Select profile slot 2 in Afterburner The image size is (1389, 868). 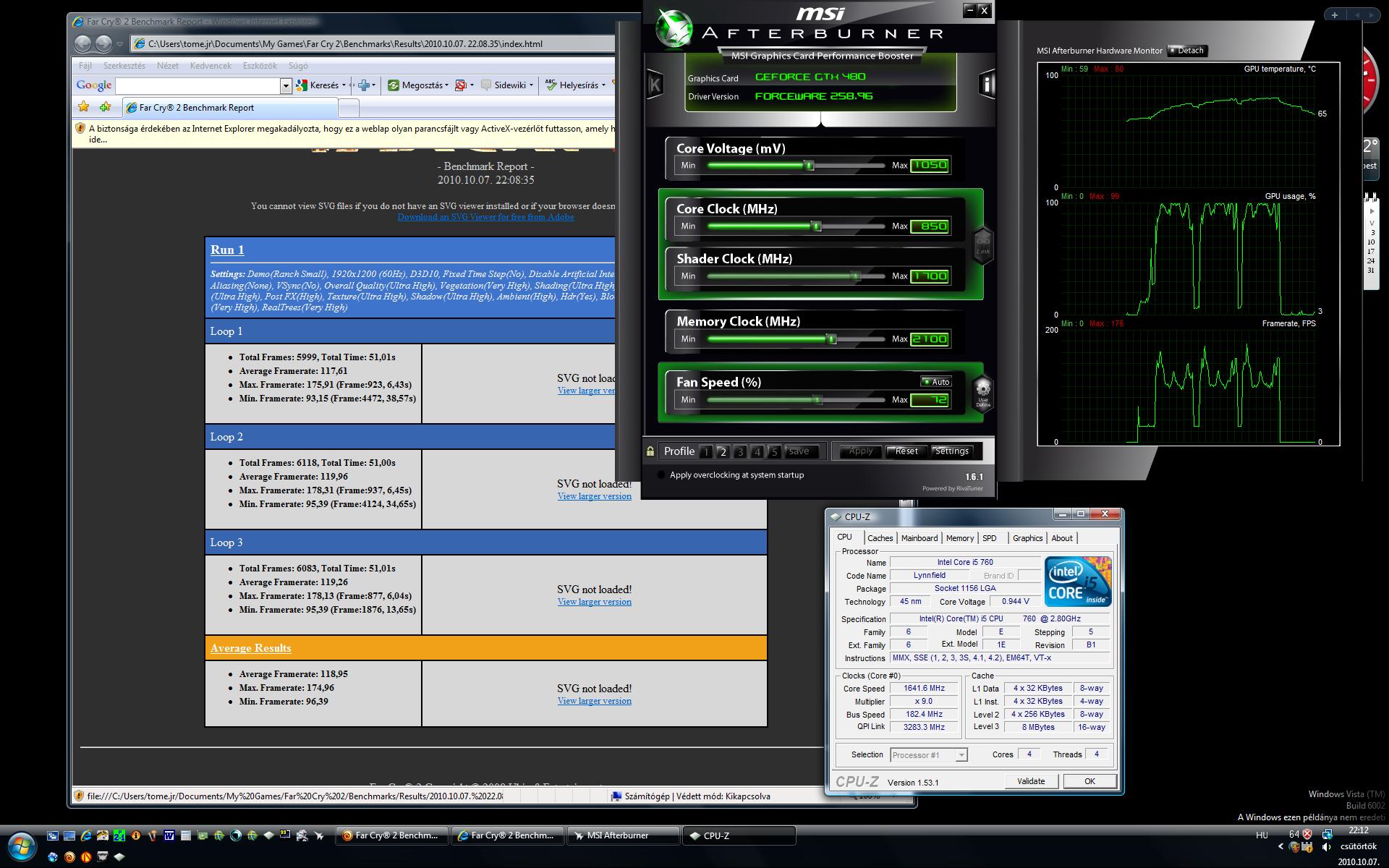[722, 451]
